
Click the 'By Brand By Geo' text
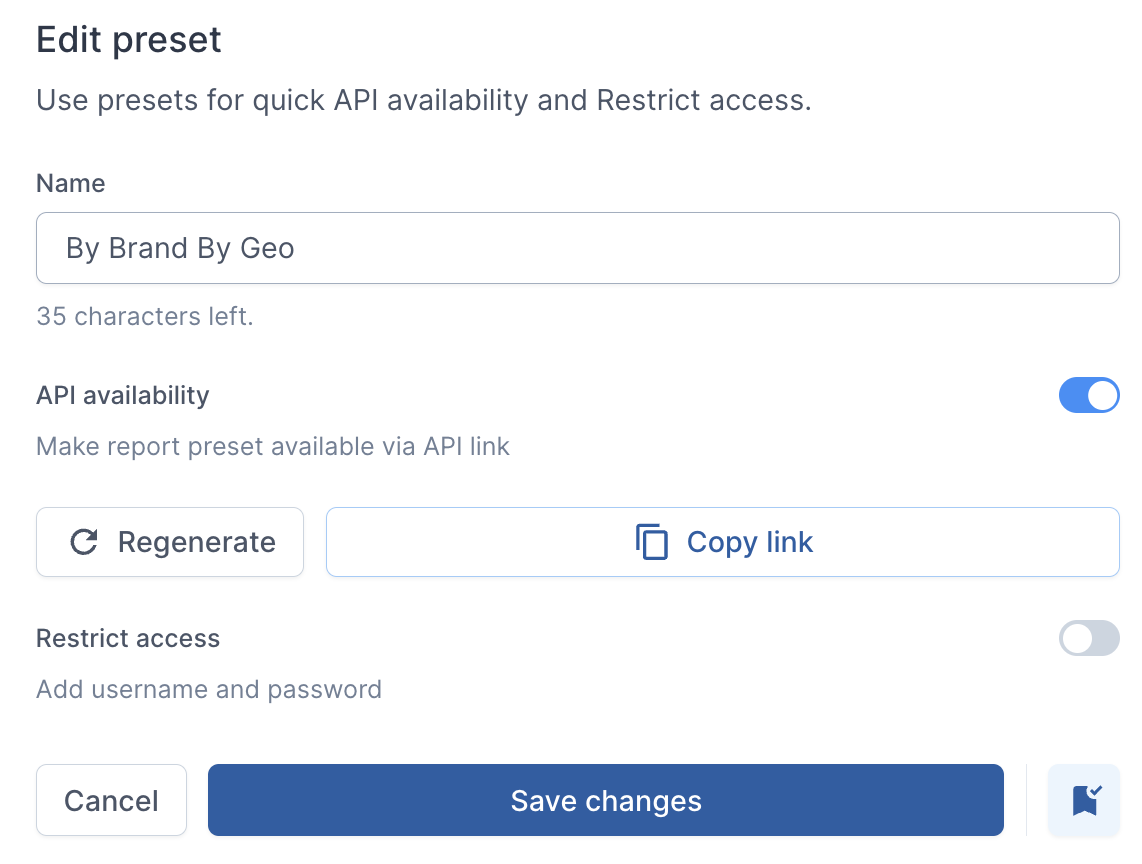point(180,248)
